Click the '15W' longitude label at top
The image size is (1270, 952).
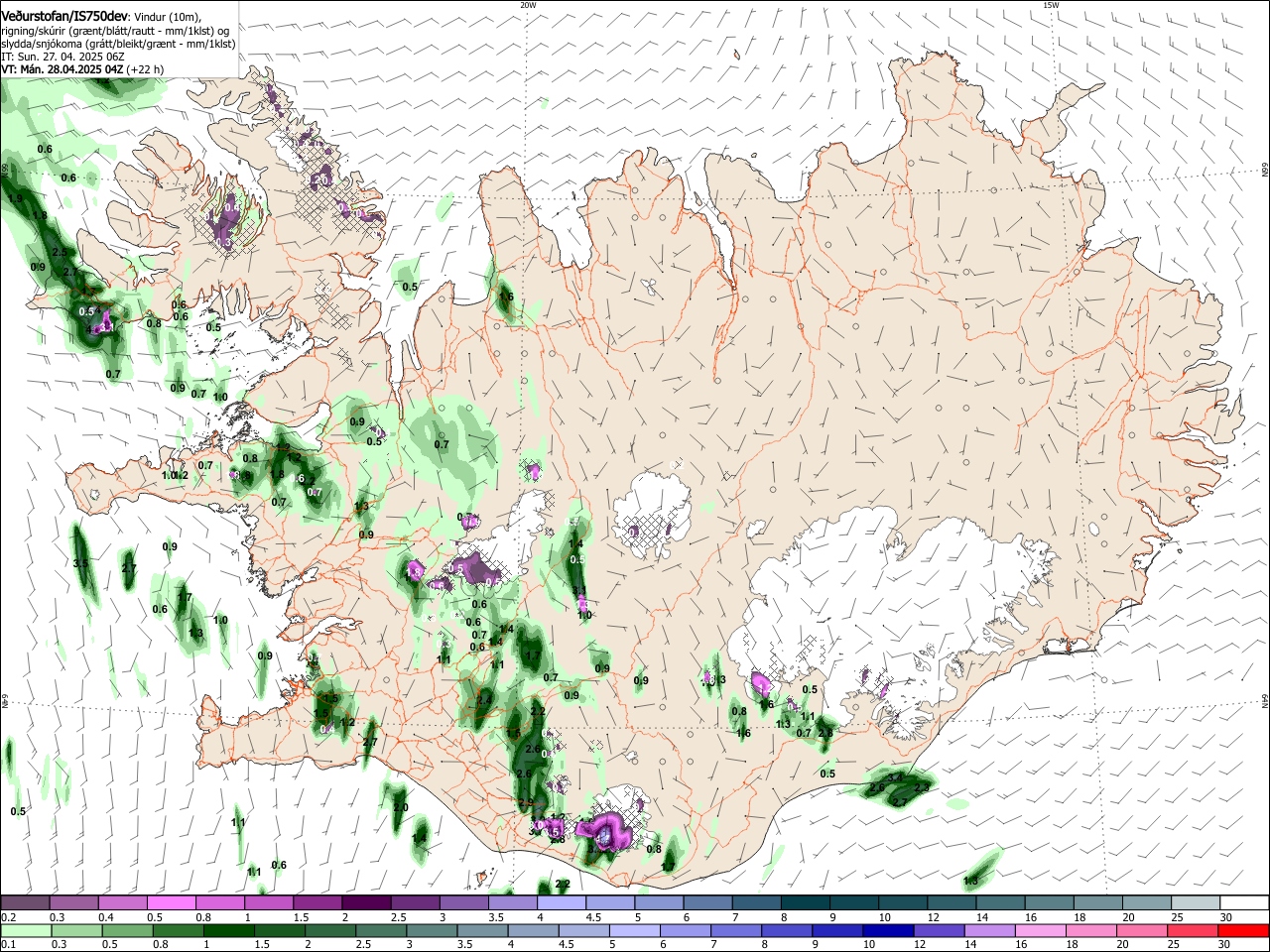pyautogui.click(x=1051, y=5)
